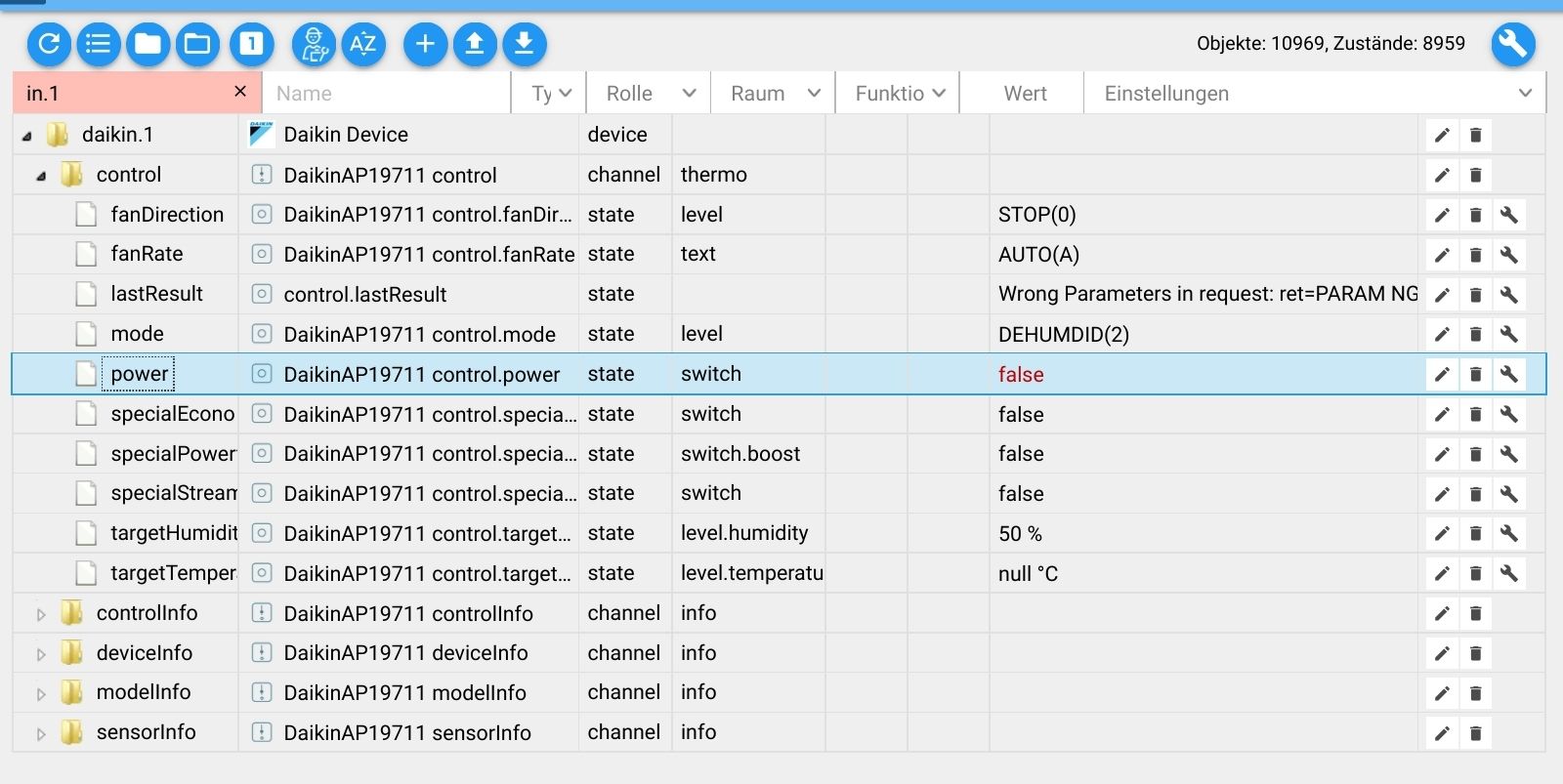The image size is (1563, 784).
Task: Open the Rolle filter dropdown
Action: pyautogui.click(x=650, y=93)
